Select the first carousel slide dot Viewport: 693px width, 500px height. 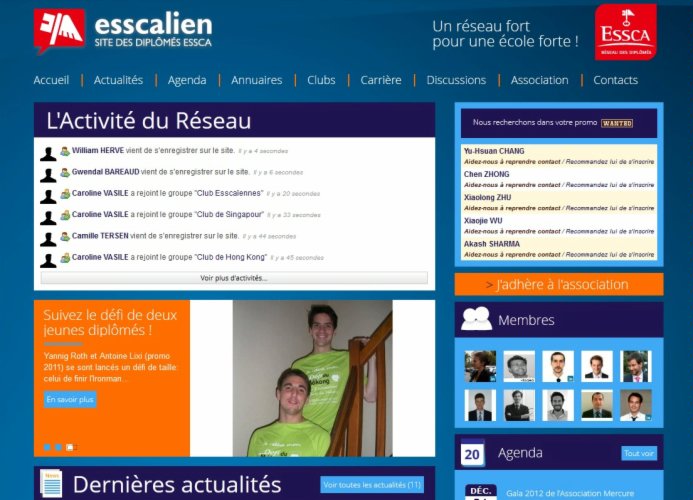pyautogui.click(x=47, y=447)
